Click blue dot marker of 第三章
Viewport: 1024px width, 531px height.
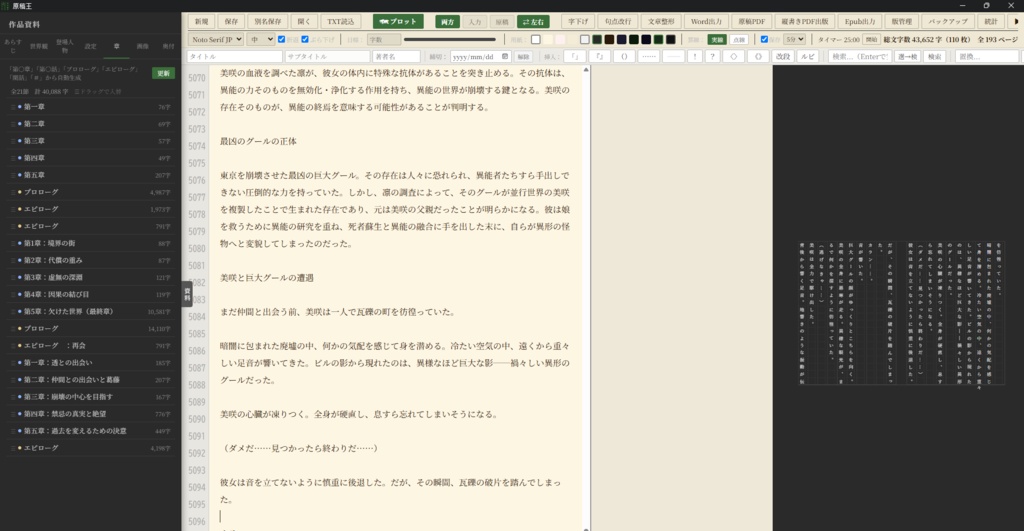tap(20, 140)
